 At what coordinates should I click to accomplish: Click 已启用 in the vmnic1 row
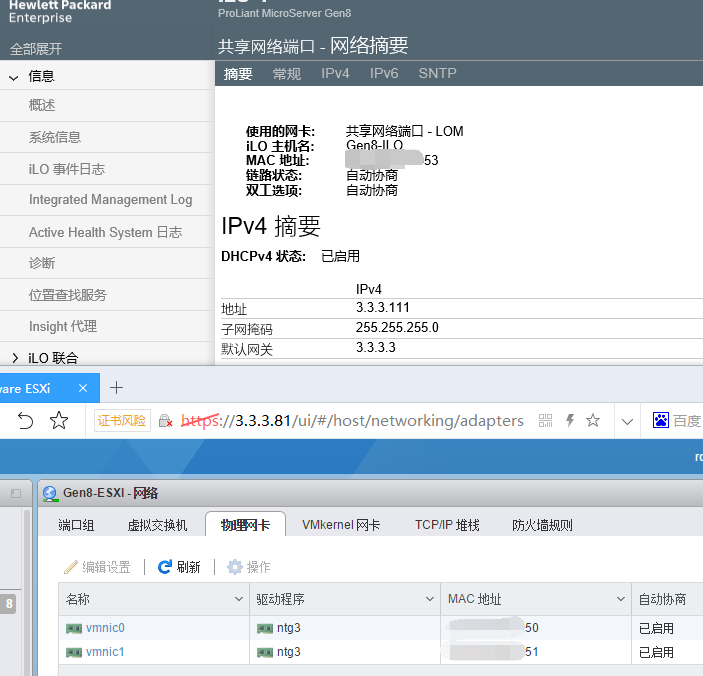tap(656, 652)
